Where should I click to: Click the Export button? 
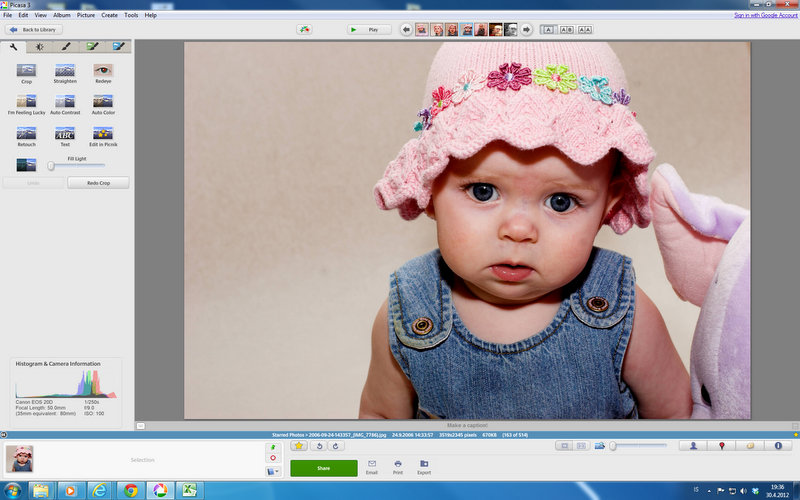424,467
